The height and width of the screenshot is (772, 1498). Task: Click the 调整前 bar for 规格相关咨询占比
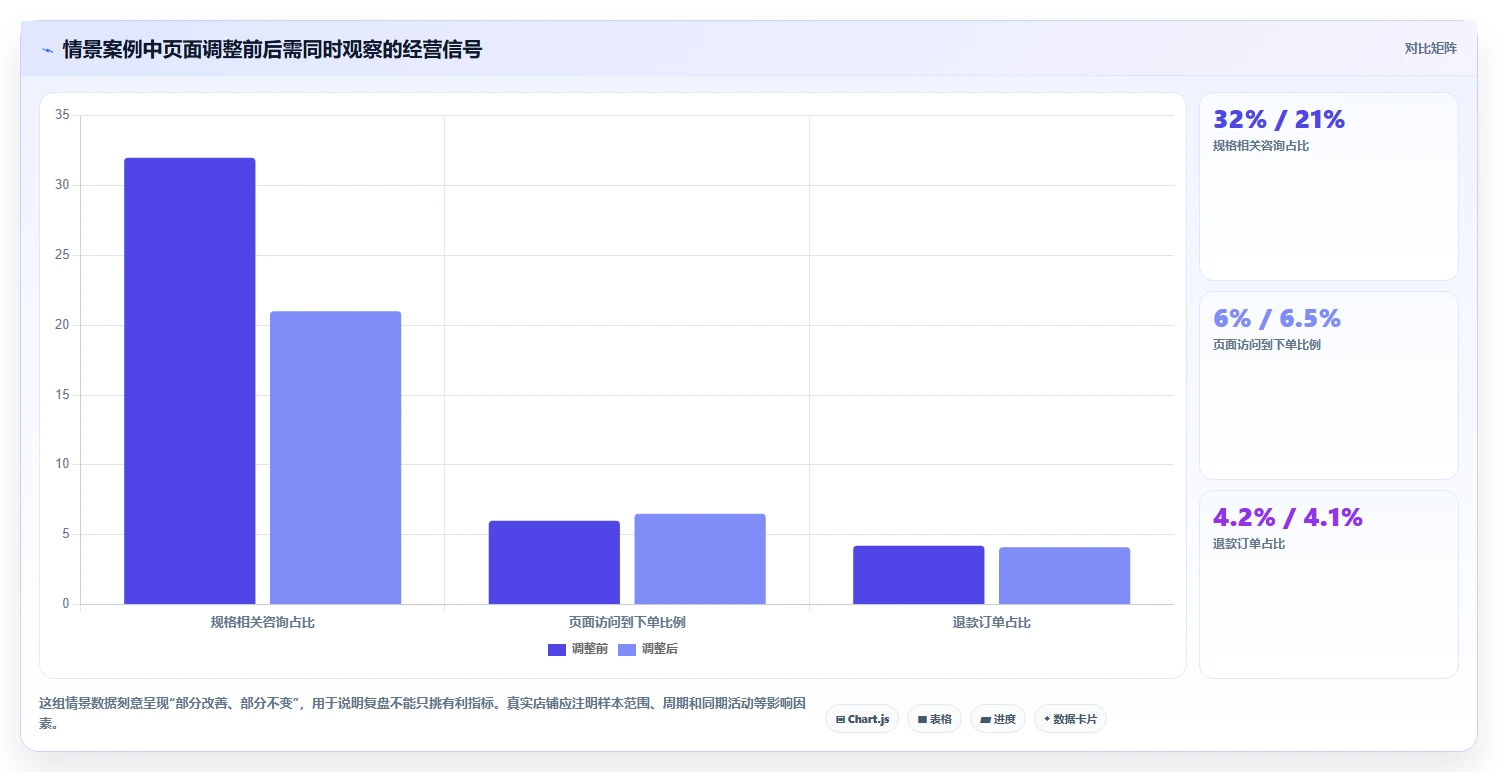tap(190, 381)
